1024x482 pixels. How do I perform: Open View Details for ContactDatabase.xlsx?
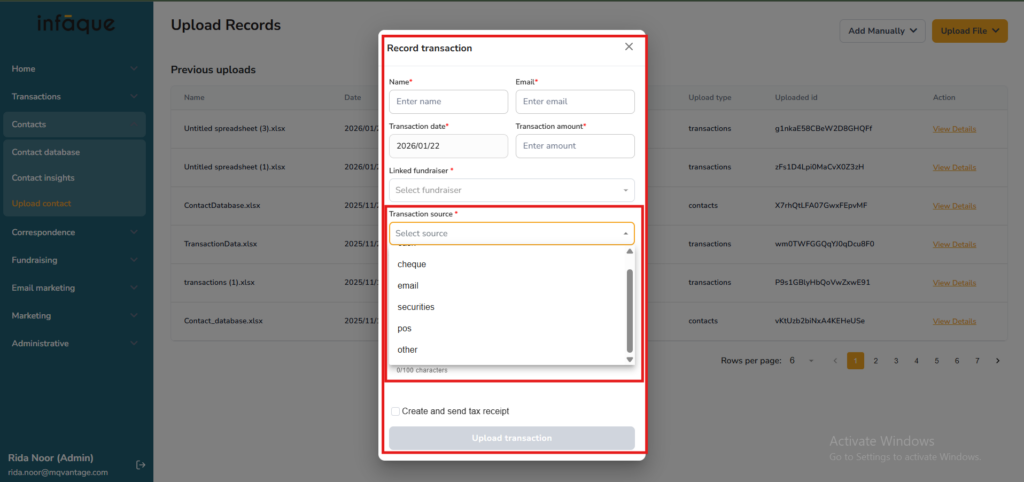pyautogui.click(x=954, y=206)
